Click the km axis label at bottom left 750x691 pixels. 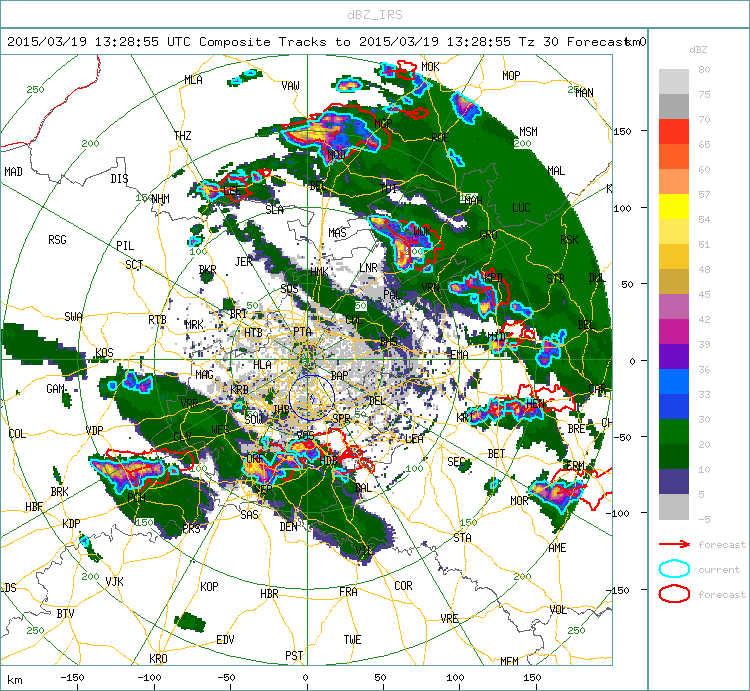click(15, 680)
